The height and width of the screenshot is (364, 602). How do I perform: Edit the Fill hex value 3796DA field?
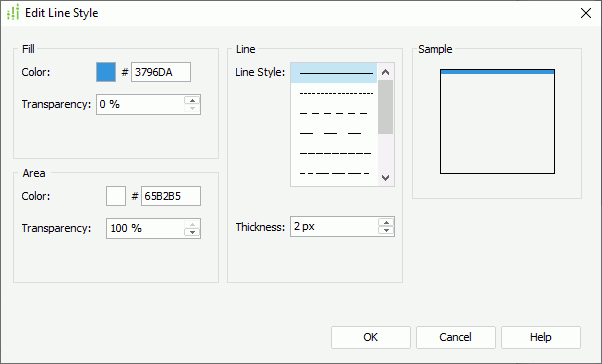click(161, 72)
